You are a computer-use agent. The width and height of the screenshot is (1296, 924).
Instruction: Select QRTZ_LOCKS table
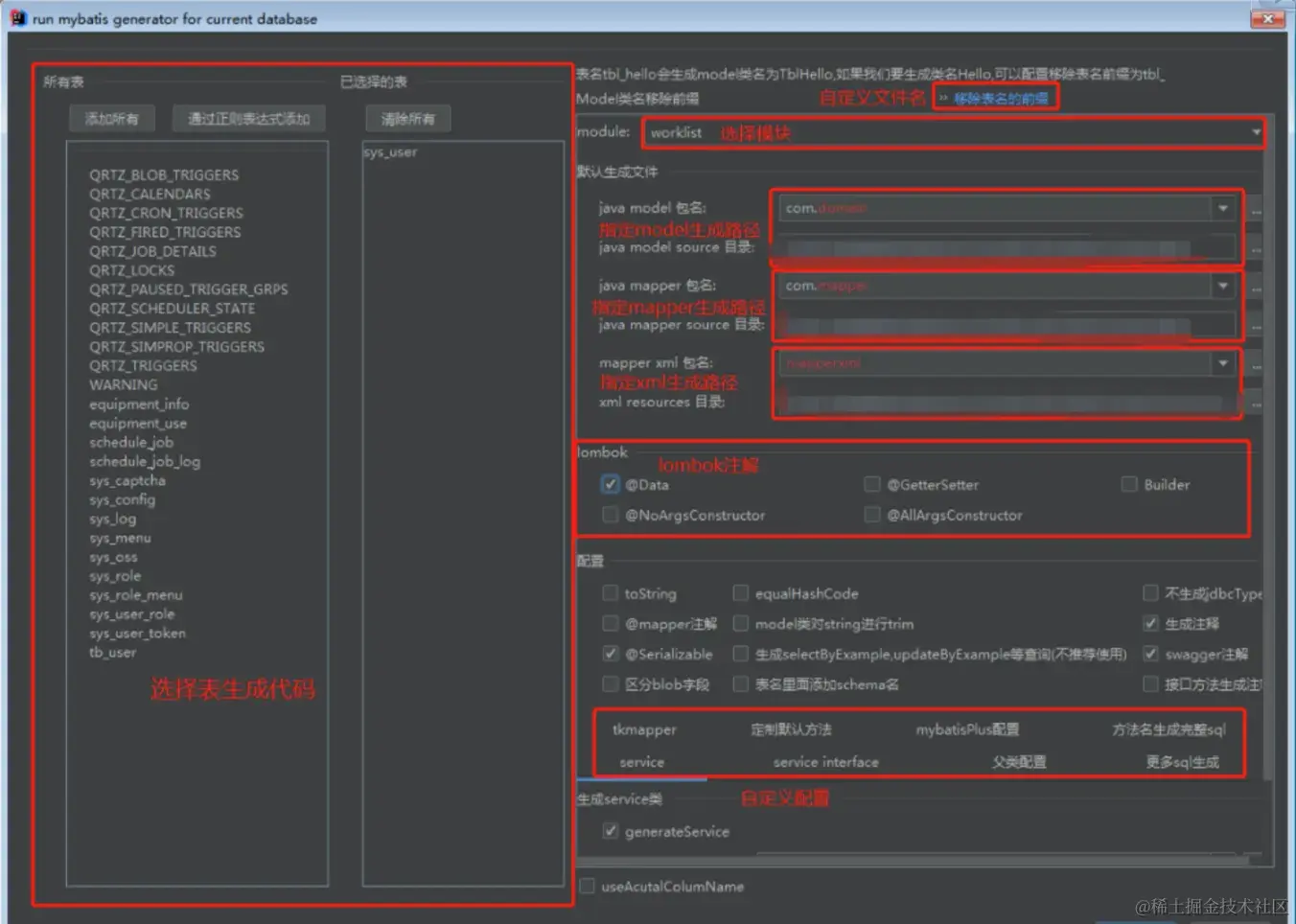click(x=131, y=270)
